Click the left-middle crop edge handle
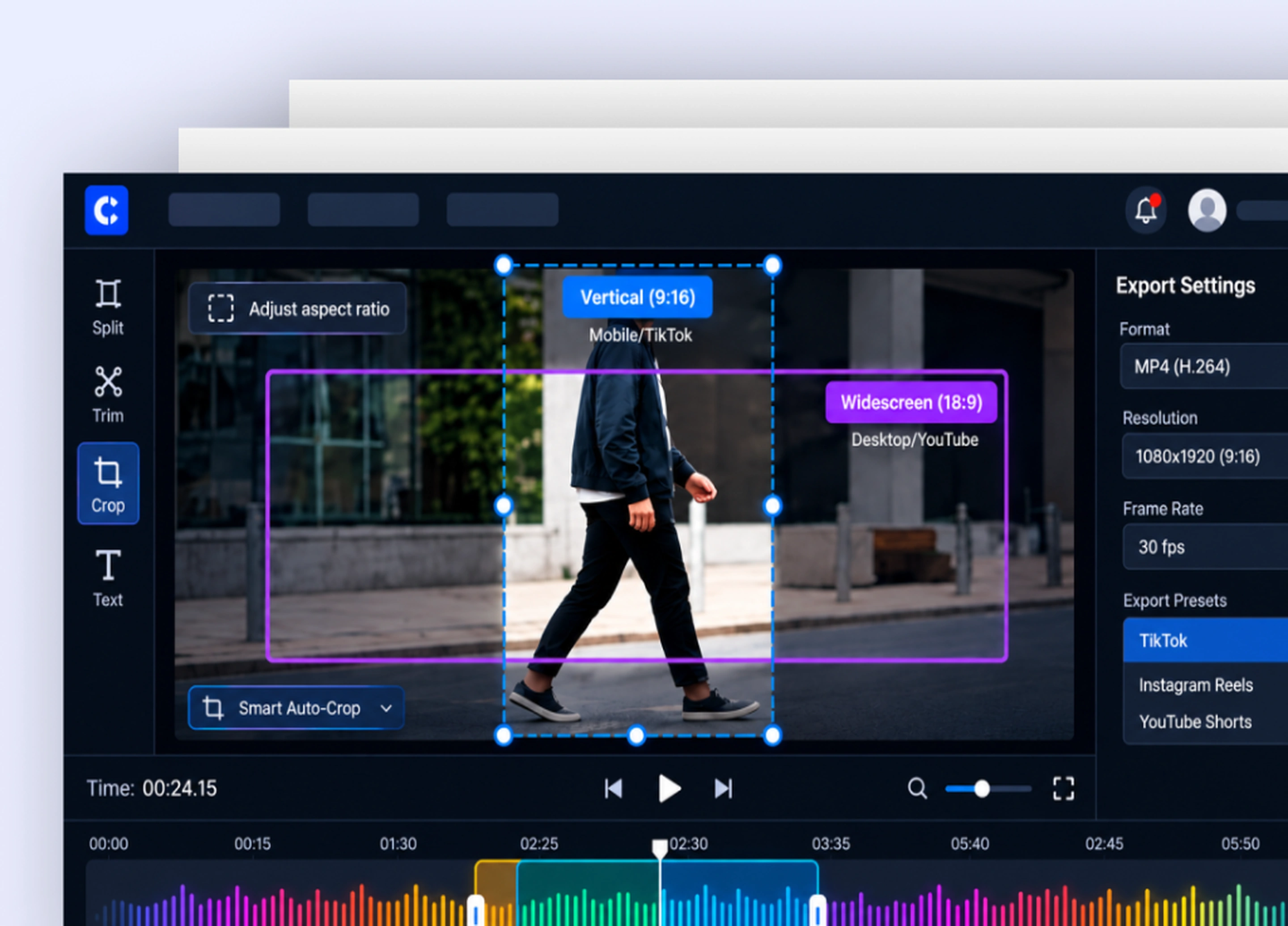This screenshot has width=1288, height=926. click(x=503, y=505)
